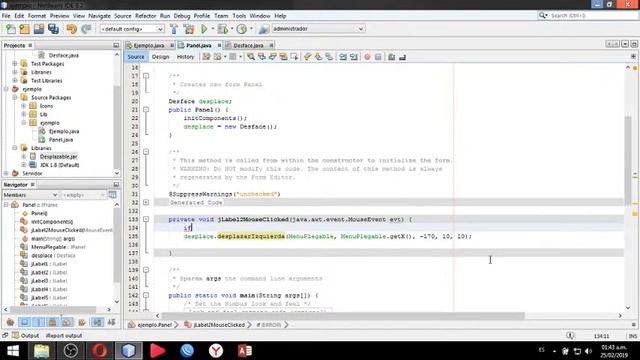This screenshot has width=640, height=360.
Task: Select Ejemplo.java in the Projects tree
Action: (x=64, y=131)
